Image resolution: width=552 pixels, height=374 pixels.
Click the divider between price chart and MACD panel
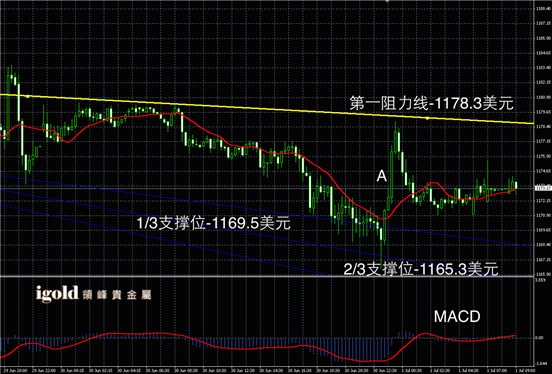coord(268,276)
